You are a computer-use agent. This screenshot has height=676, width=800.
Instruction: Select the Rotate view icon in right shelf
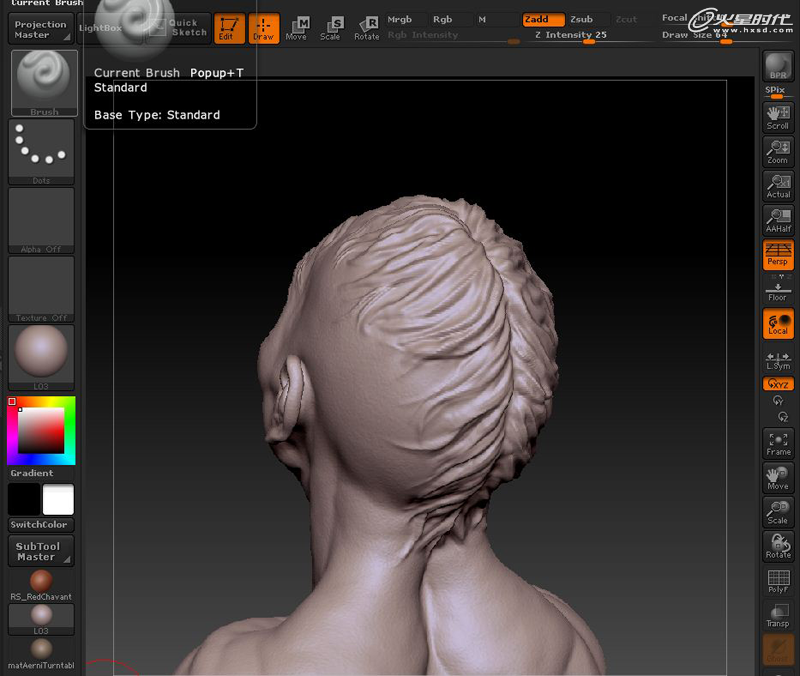(x=778, y=546)
